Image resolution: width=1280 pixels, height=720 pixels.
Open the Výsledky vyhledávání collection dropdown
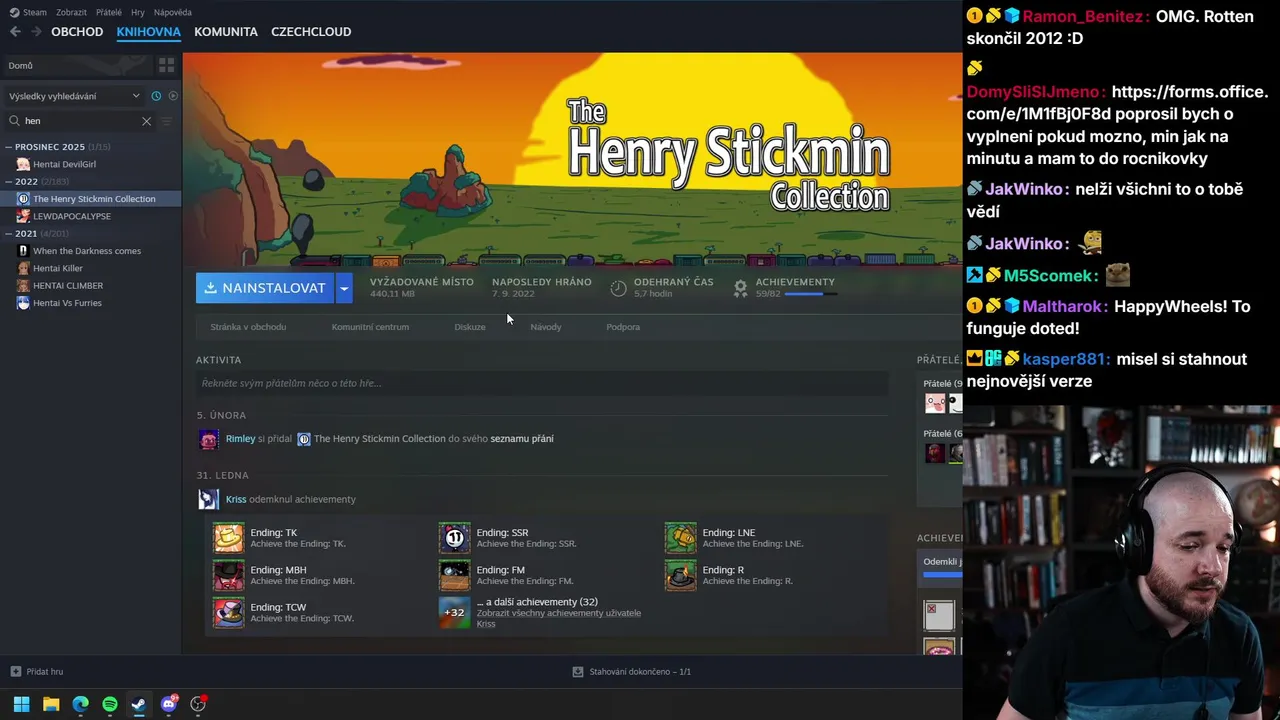click(x=74, y=96)
